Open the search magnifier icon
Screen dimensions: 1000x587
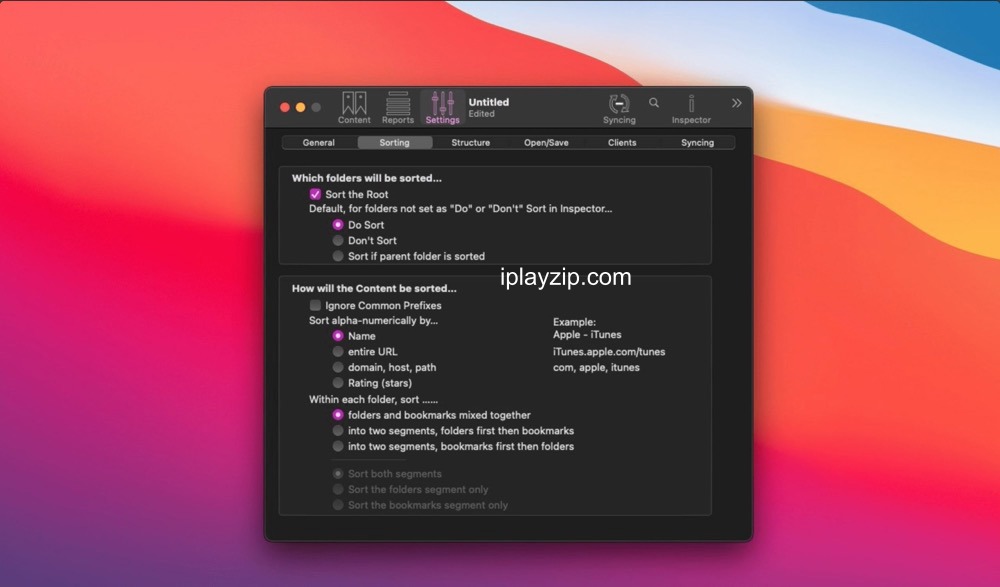(654, 102)
